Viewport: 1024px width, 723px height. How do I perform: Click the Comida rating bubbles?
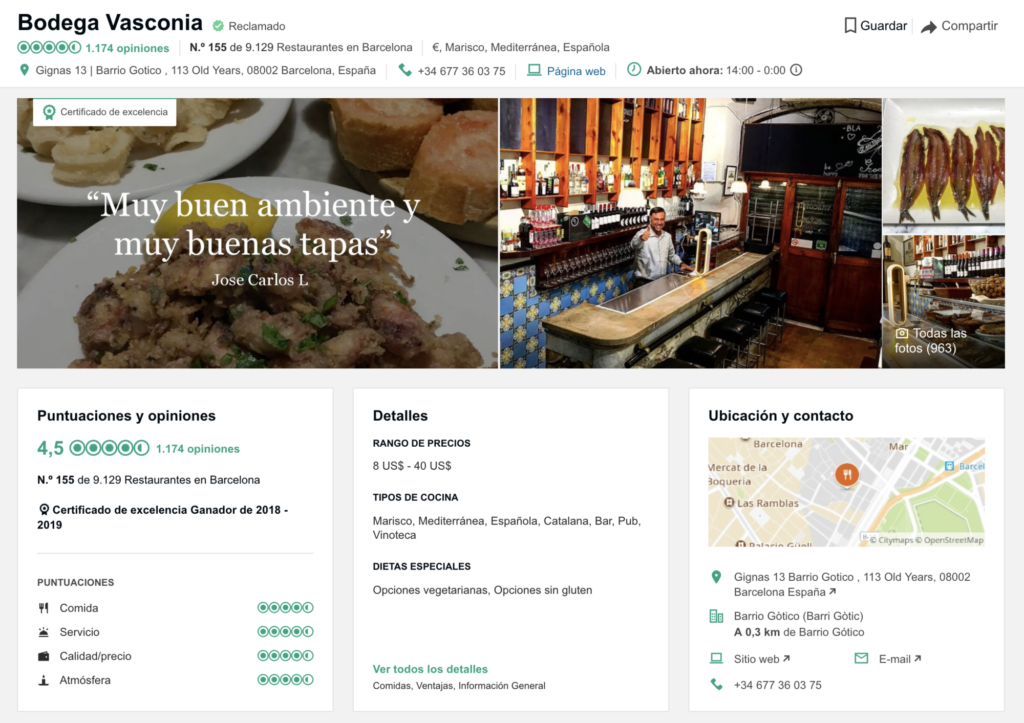(285, 607)
